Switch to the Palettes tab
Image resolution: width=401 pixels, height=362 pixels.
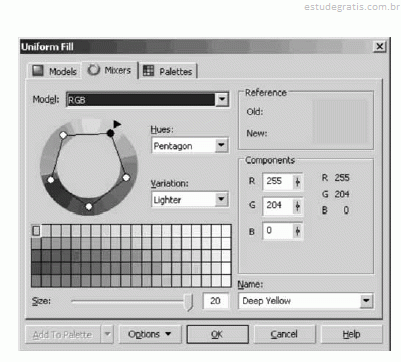tap(168, 71)
